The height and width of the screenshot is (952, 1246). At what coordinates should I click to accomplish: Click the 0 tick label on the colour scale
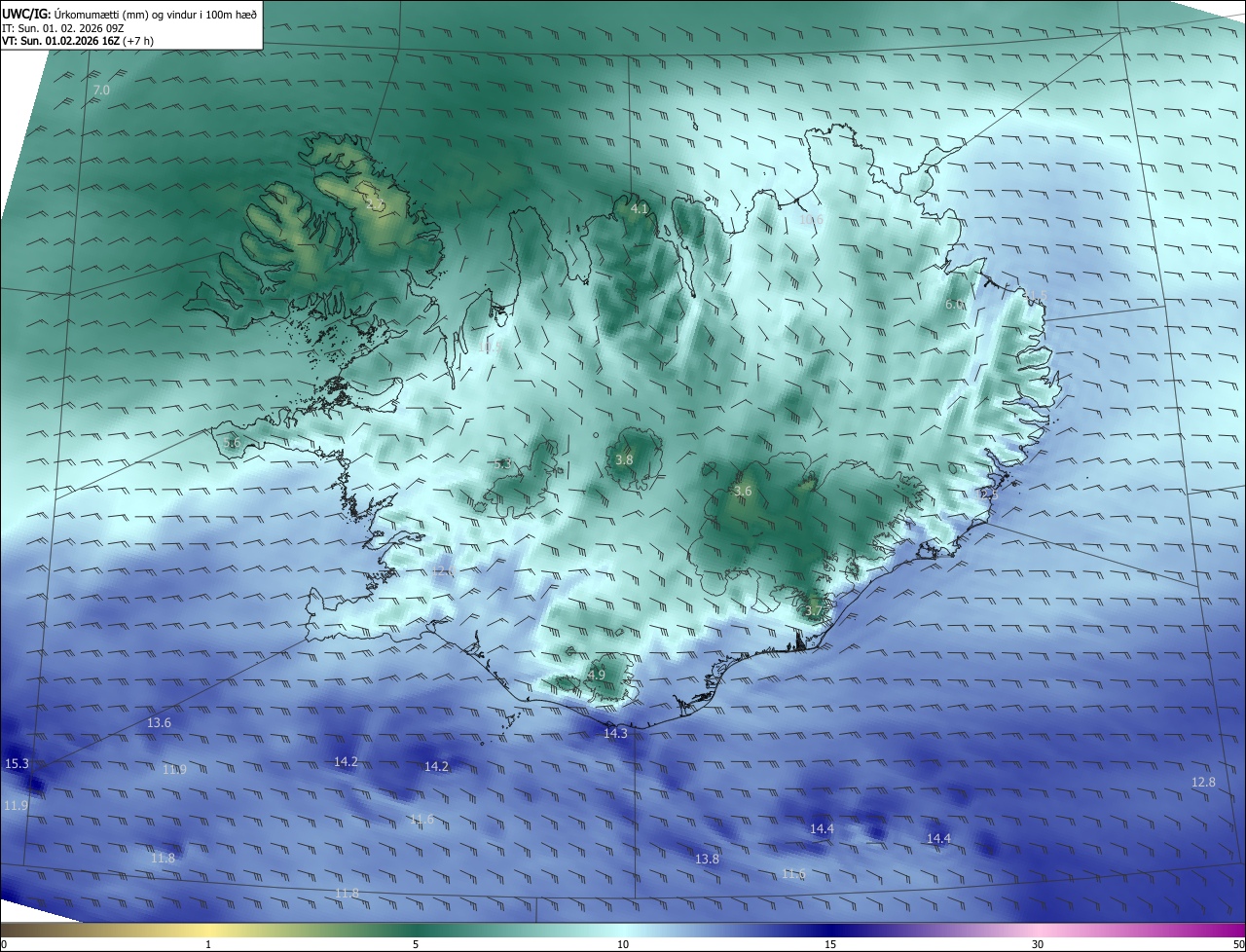(3, 944)
